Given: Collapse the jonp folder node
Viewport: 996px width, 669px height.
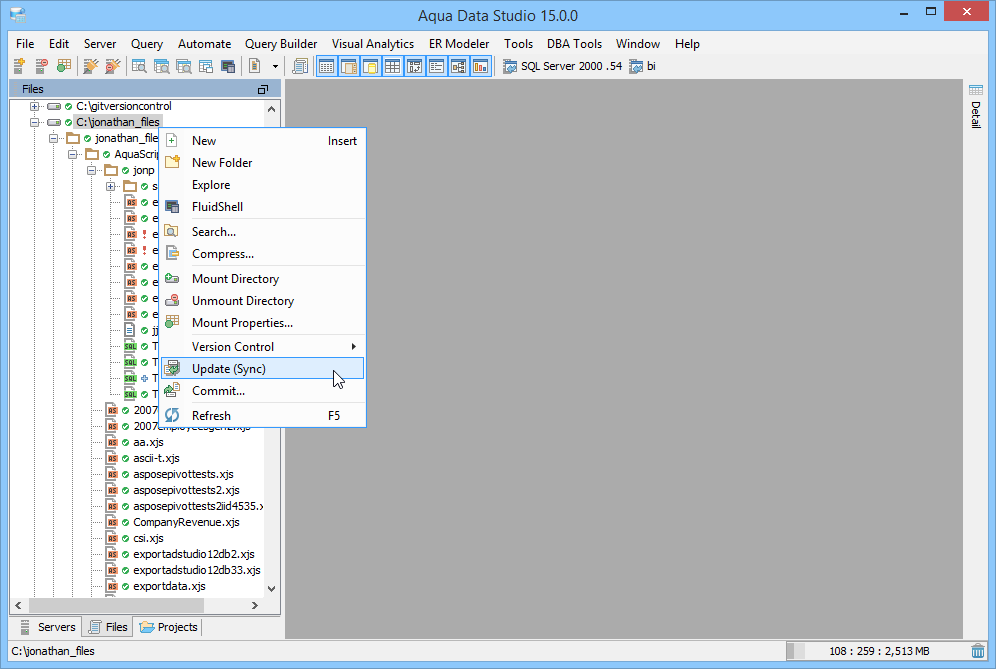Looking at the screenshot, I should coord(91,170).
